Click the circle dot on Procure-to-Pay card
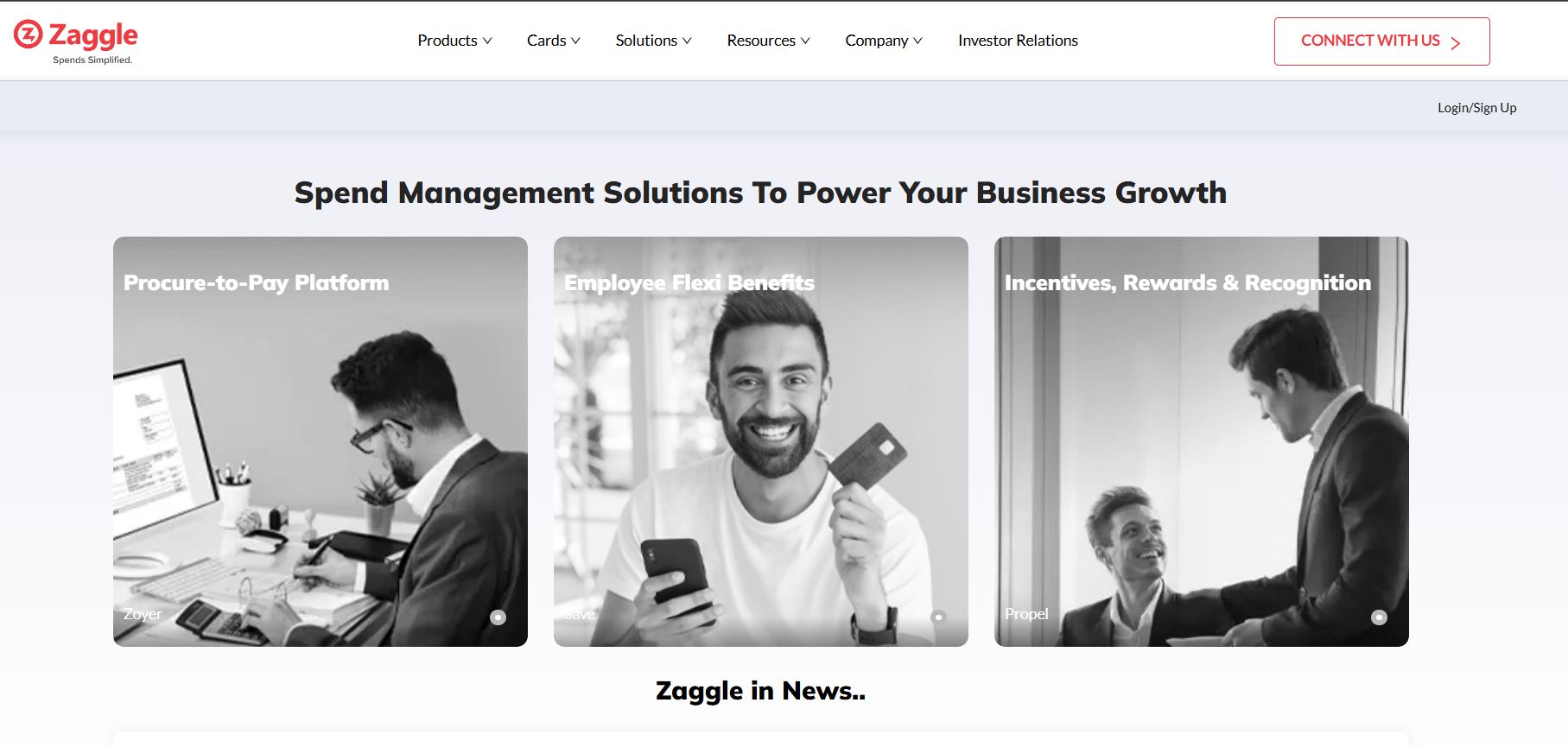This screenshot has height=747, width=1568. (498, 617)
